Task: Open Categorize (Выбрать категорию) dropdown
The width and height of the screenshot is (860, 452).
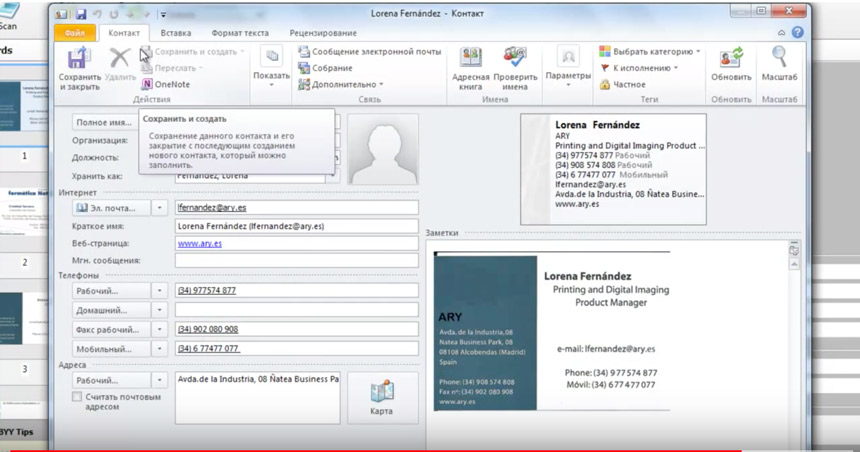Action: tap(698, 52)
